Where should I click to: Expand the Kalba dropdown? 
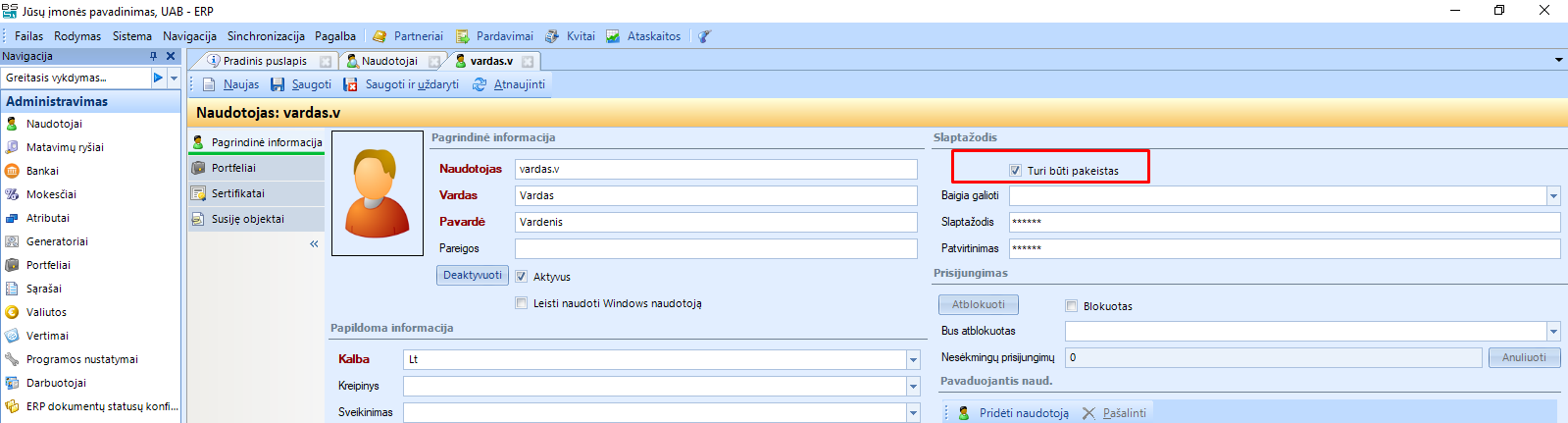pos(913,360)
